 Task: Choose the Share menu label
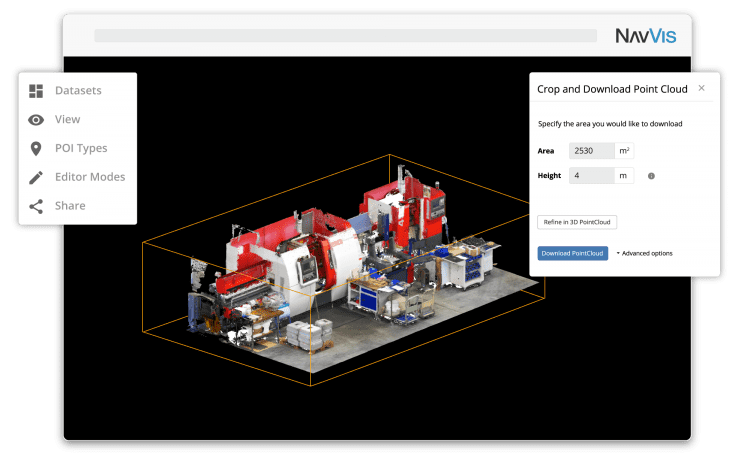click(70, 206)
